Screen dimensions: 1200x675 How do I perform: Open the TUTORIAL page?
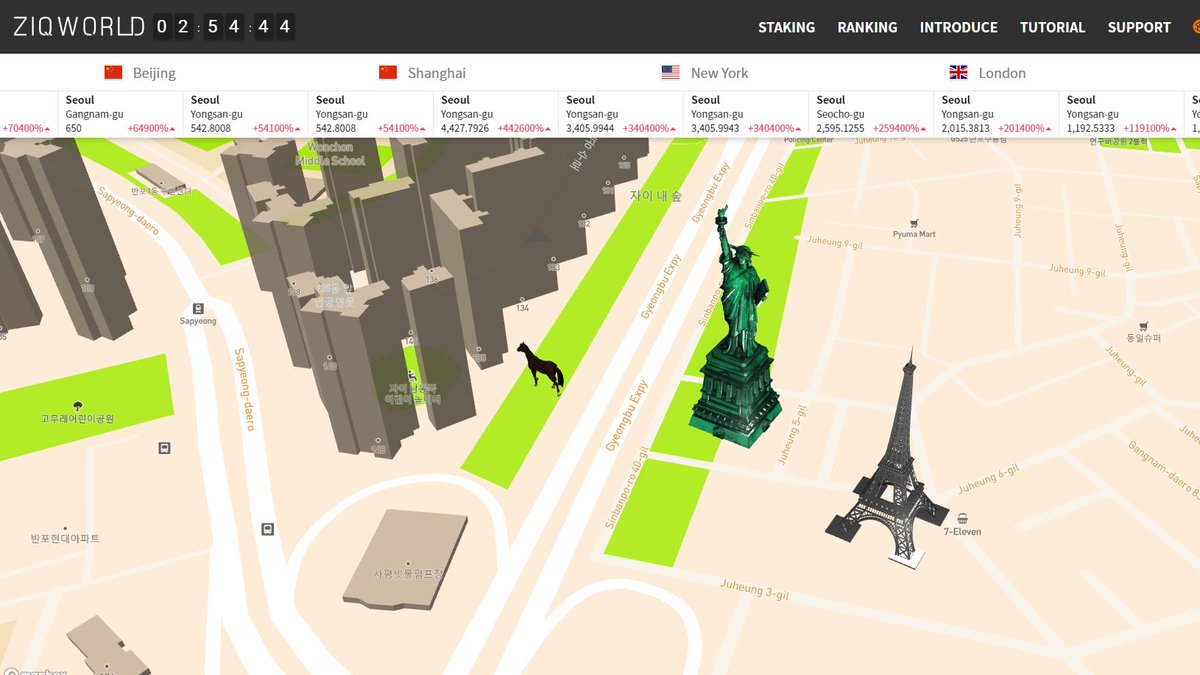[x=1052, y=27]
